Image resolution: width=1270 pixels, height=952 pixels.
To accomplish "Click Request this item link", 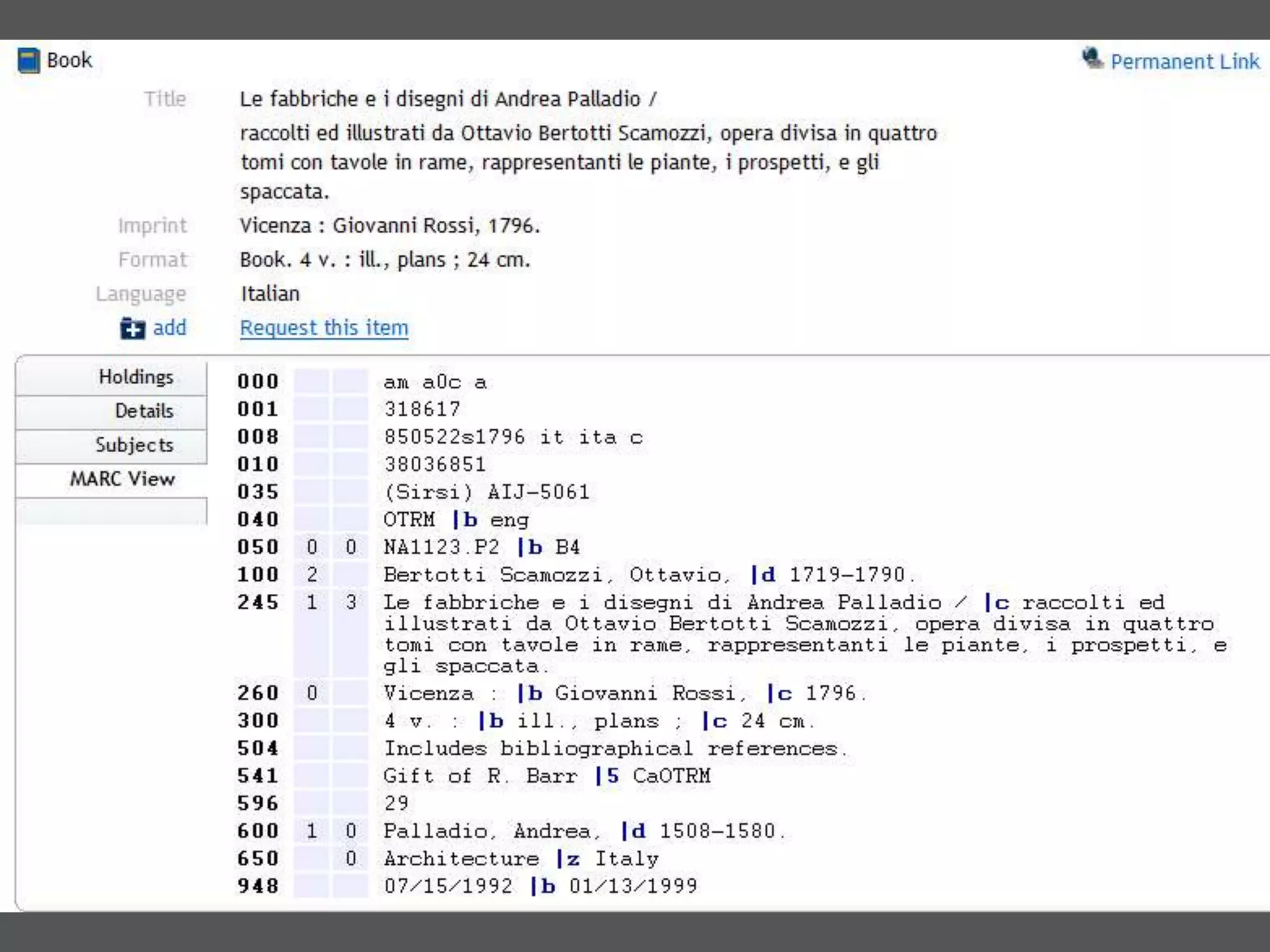I will 324,327.
